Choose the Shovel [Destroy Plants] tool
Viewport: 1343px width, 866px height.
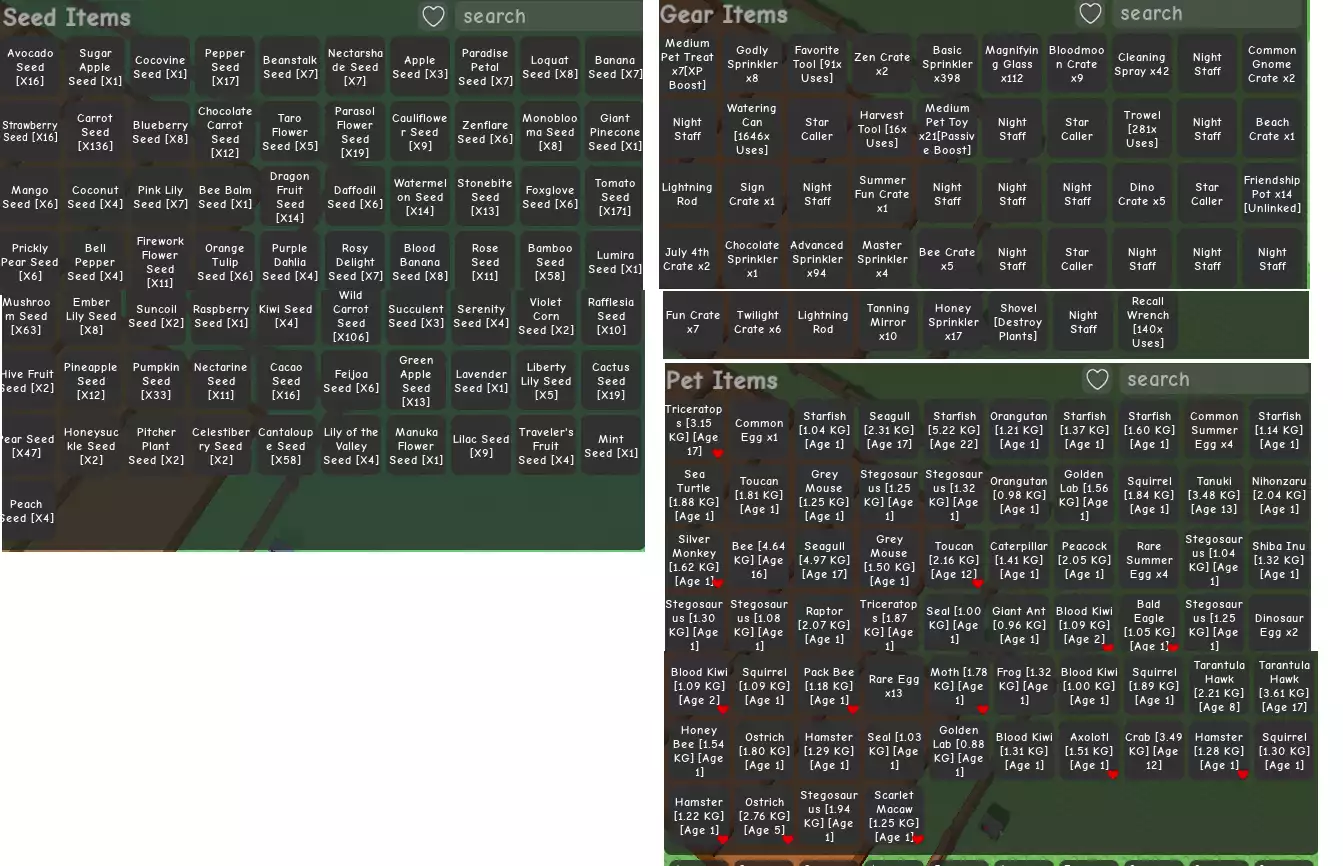[1018, 322]
